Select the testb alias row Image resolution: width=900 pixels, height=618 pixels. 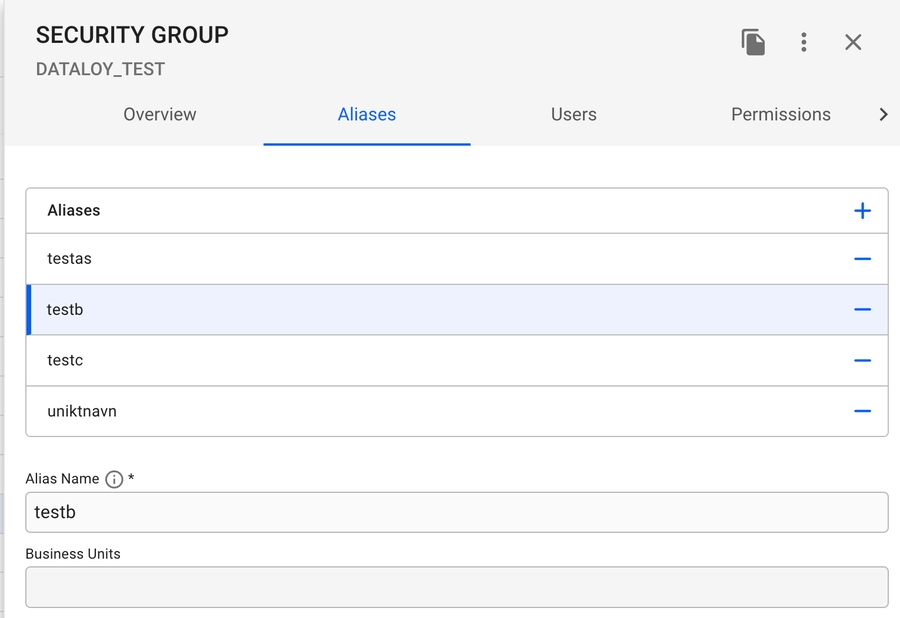400,310
